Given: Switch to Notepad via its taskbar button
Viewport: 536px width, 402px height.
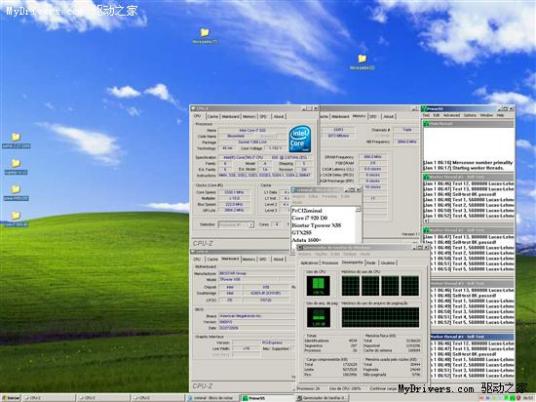Looking at the screenshot, I should pos(212,398).
